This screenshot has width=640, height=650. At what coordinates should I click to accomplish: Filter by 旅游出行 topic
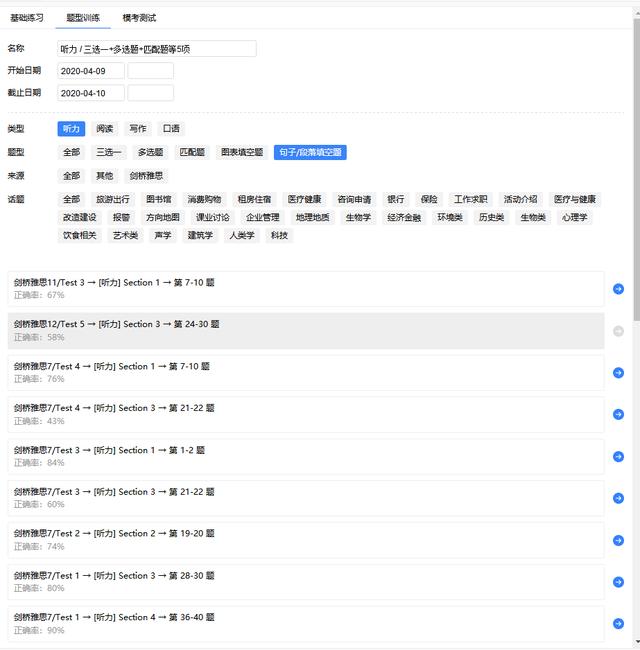coord(112,200)
